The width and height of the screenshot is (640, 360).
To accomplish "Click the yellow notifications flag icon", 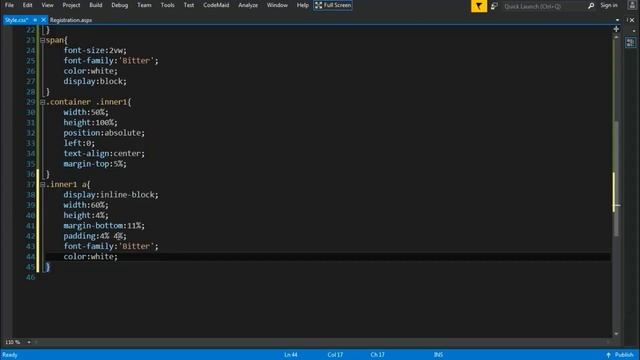I will click(479, 6).
